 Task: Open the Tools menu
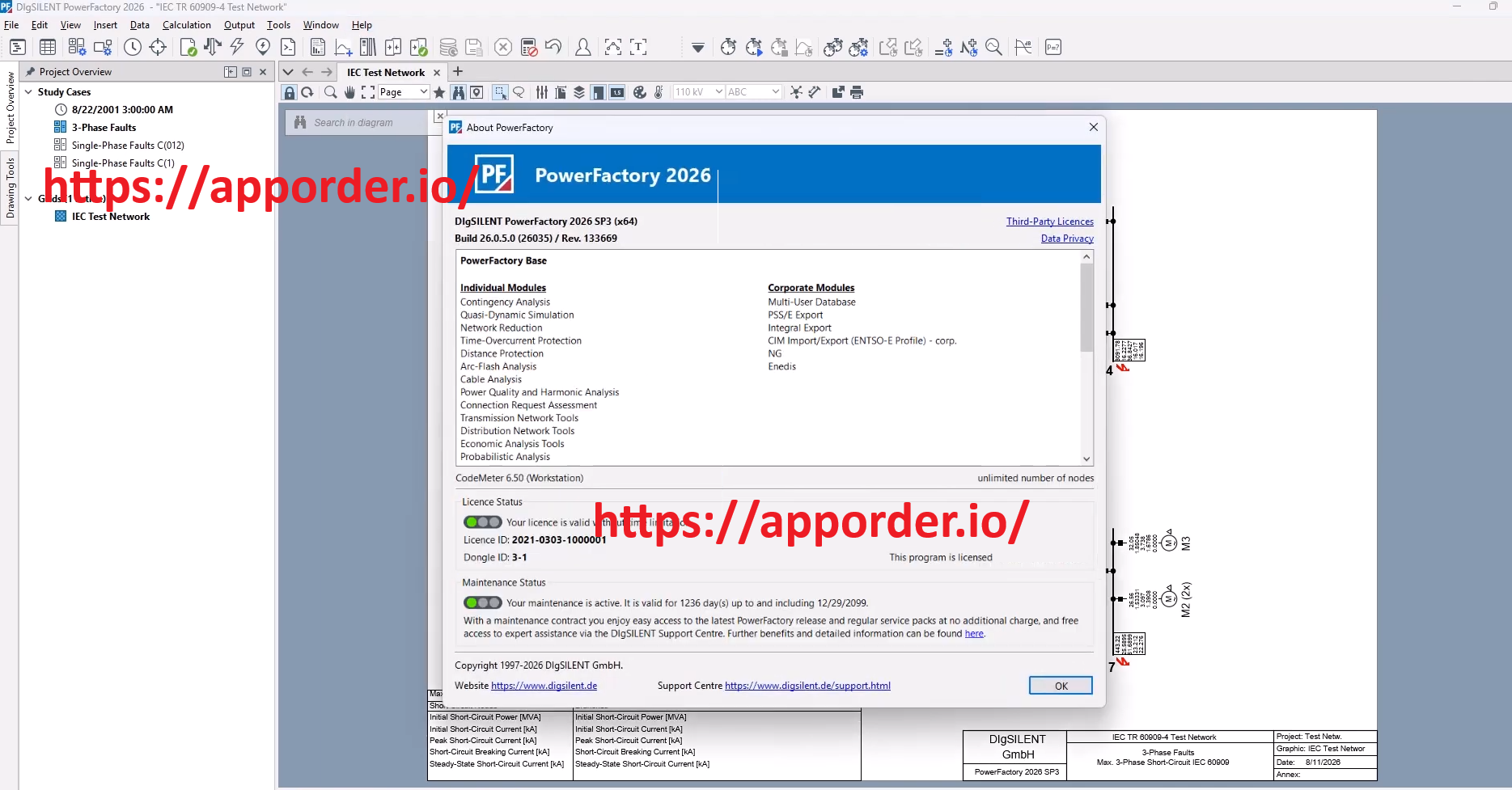(x=278, y=25)
